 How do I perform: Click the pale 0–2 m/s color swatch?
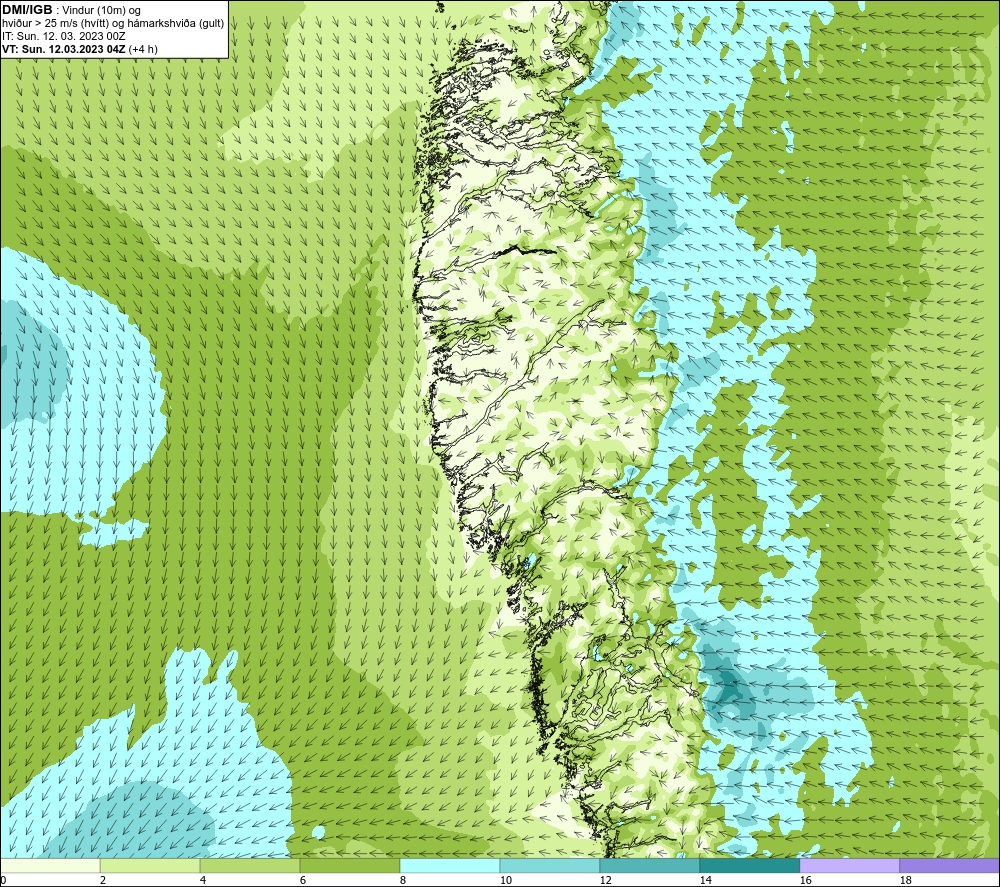(x=50, y=865)
